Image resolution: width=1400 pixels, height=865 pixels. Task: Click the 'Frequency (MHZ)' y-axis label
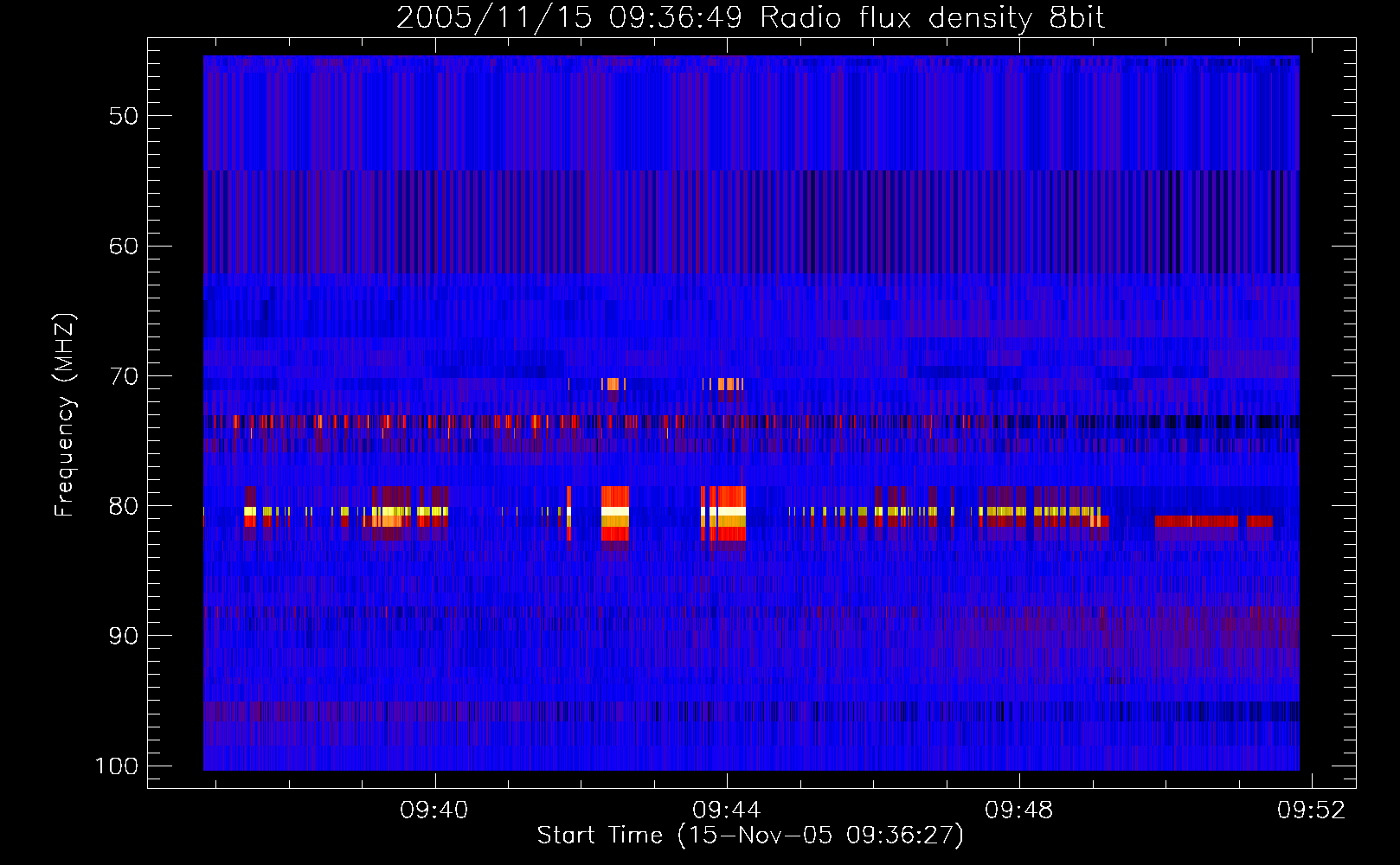tap(65, 414)
